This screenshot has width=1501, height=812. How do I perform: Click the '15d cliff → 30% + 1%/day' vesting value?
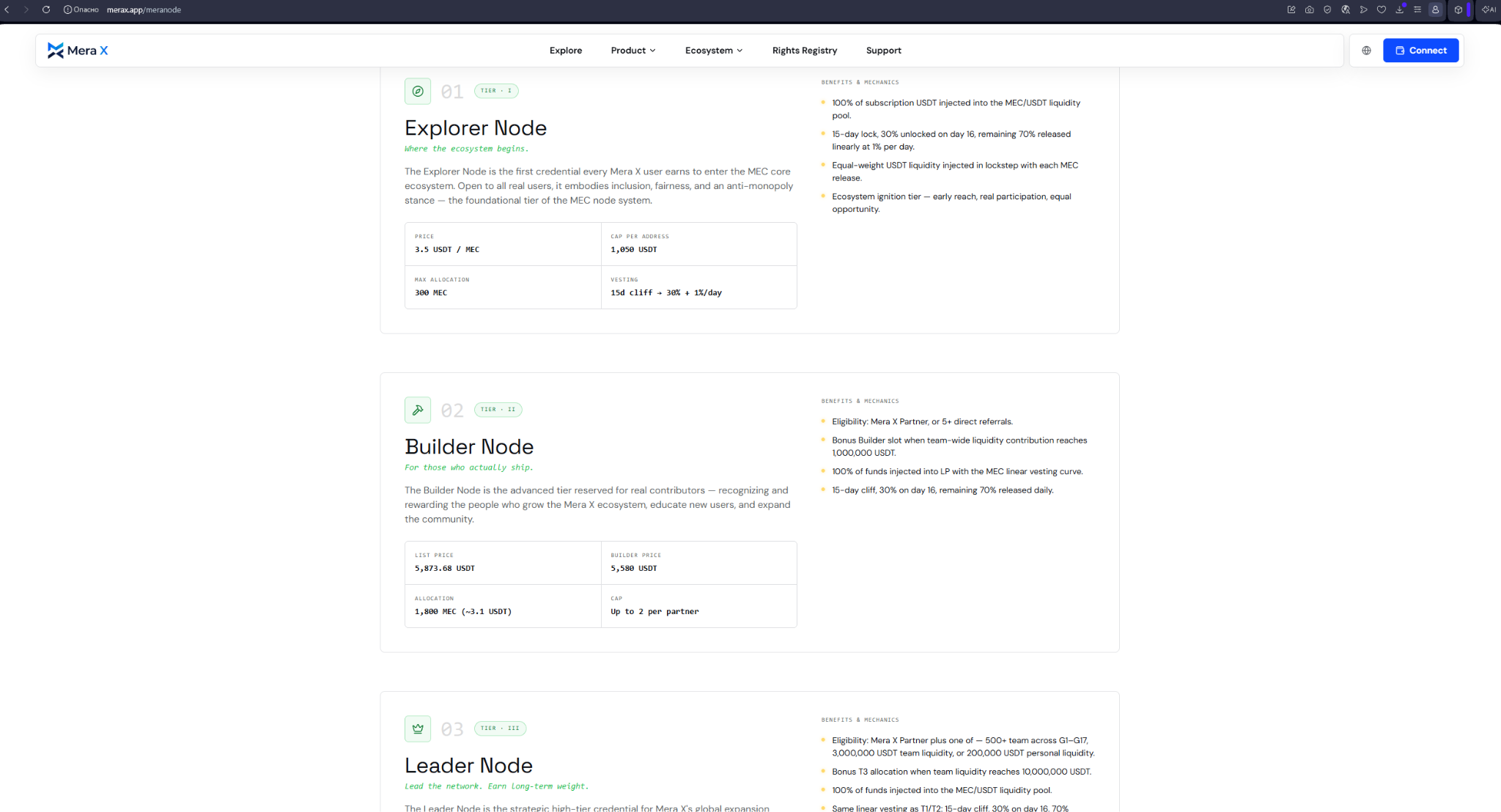tap(666, 293)
